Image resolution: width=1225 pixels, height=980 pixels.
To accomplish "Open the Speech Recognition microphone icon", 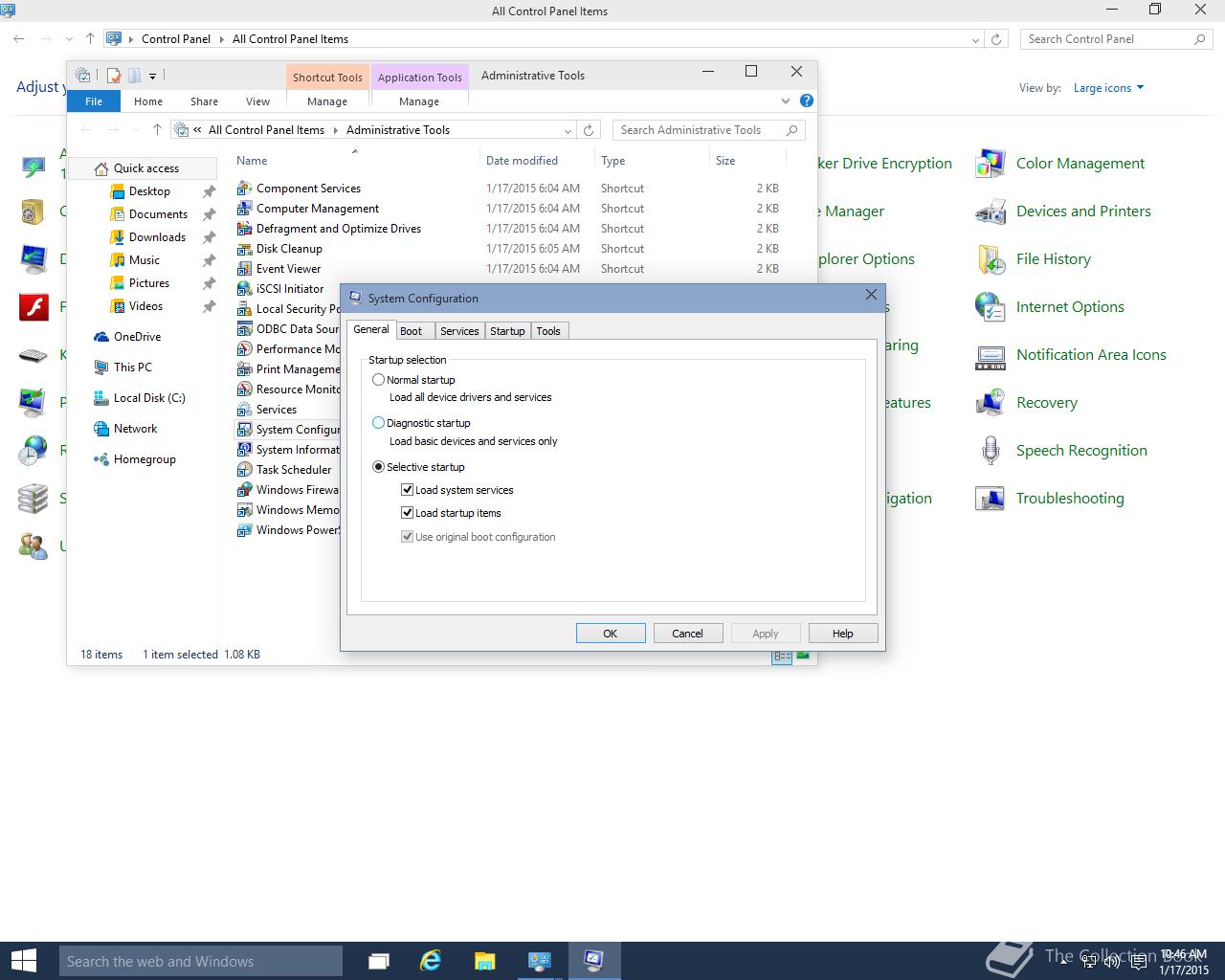I will (990, 451).
